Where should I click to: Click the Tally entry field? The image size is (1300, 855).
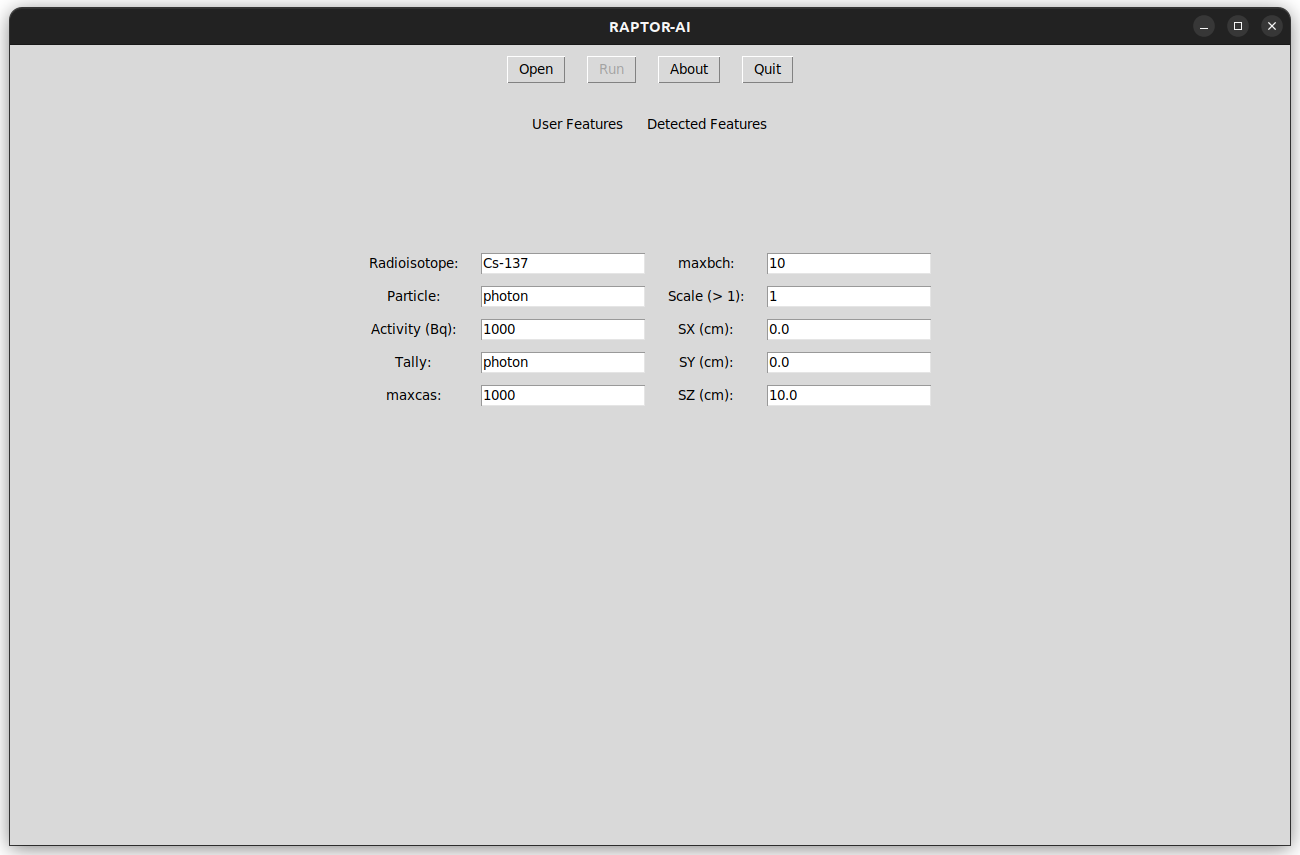[562, 362]
